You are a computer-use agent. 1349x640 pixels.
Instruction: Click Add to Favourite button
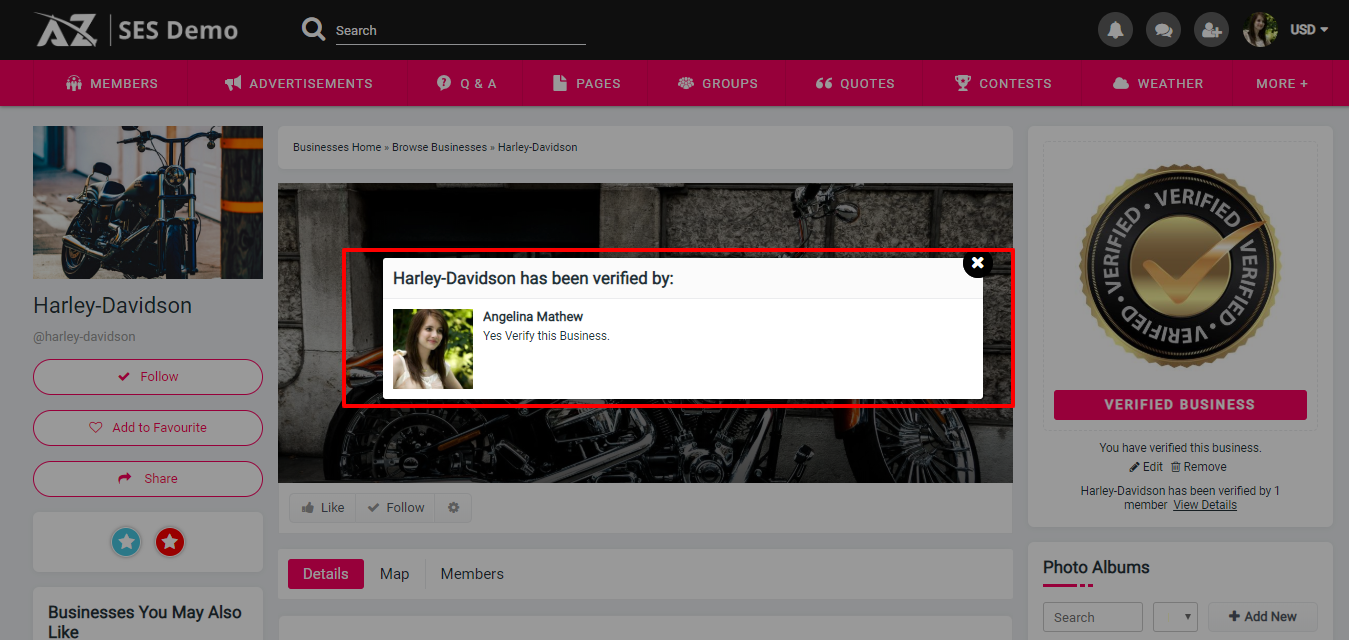point(148,427)
